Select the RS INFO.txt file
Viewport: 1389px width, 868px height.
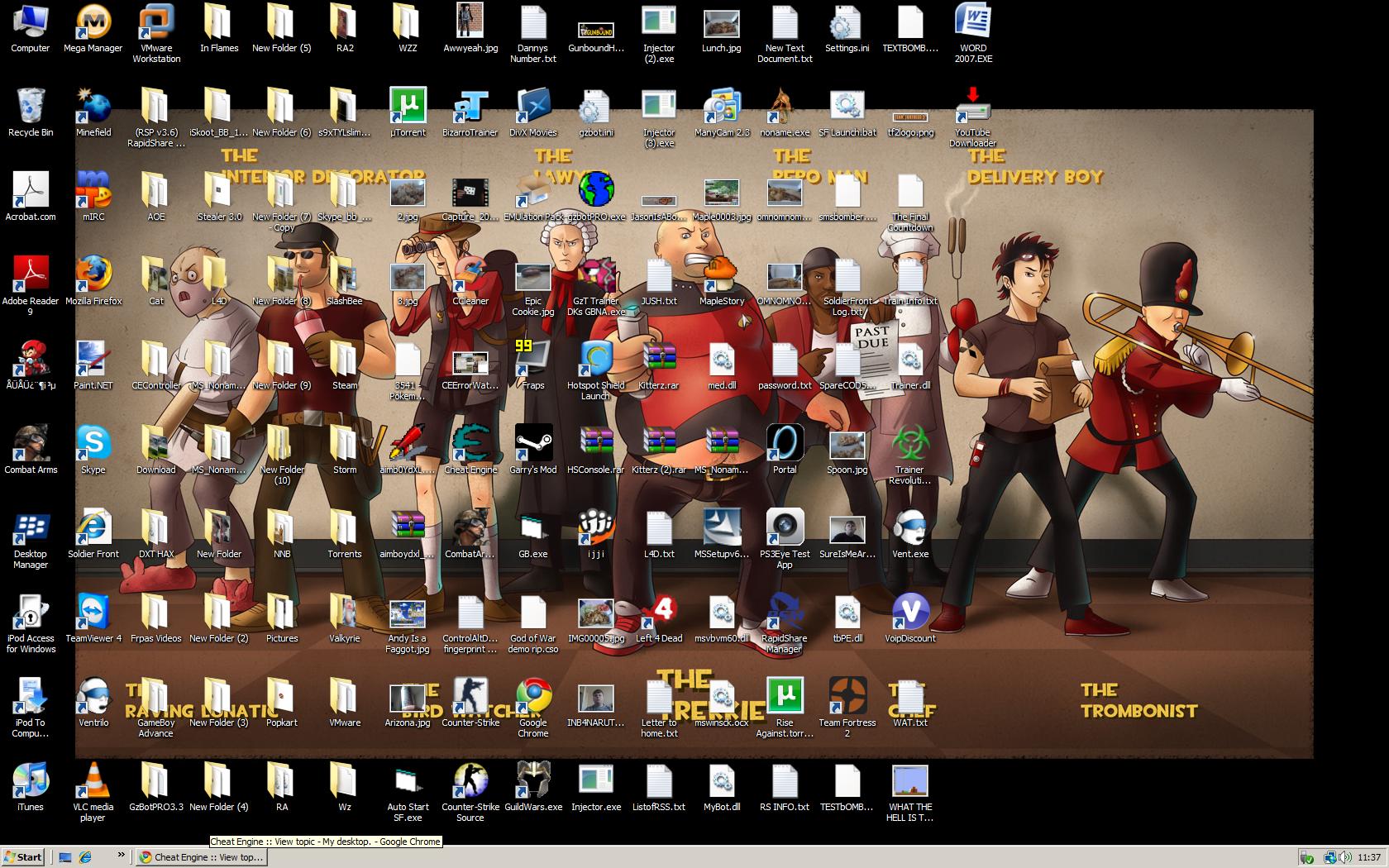tap(785, 788)
